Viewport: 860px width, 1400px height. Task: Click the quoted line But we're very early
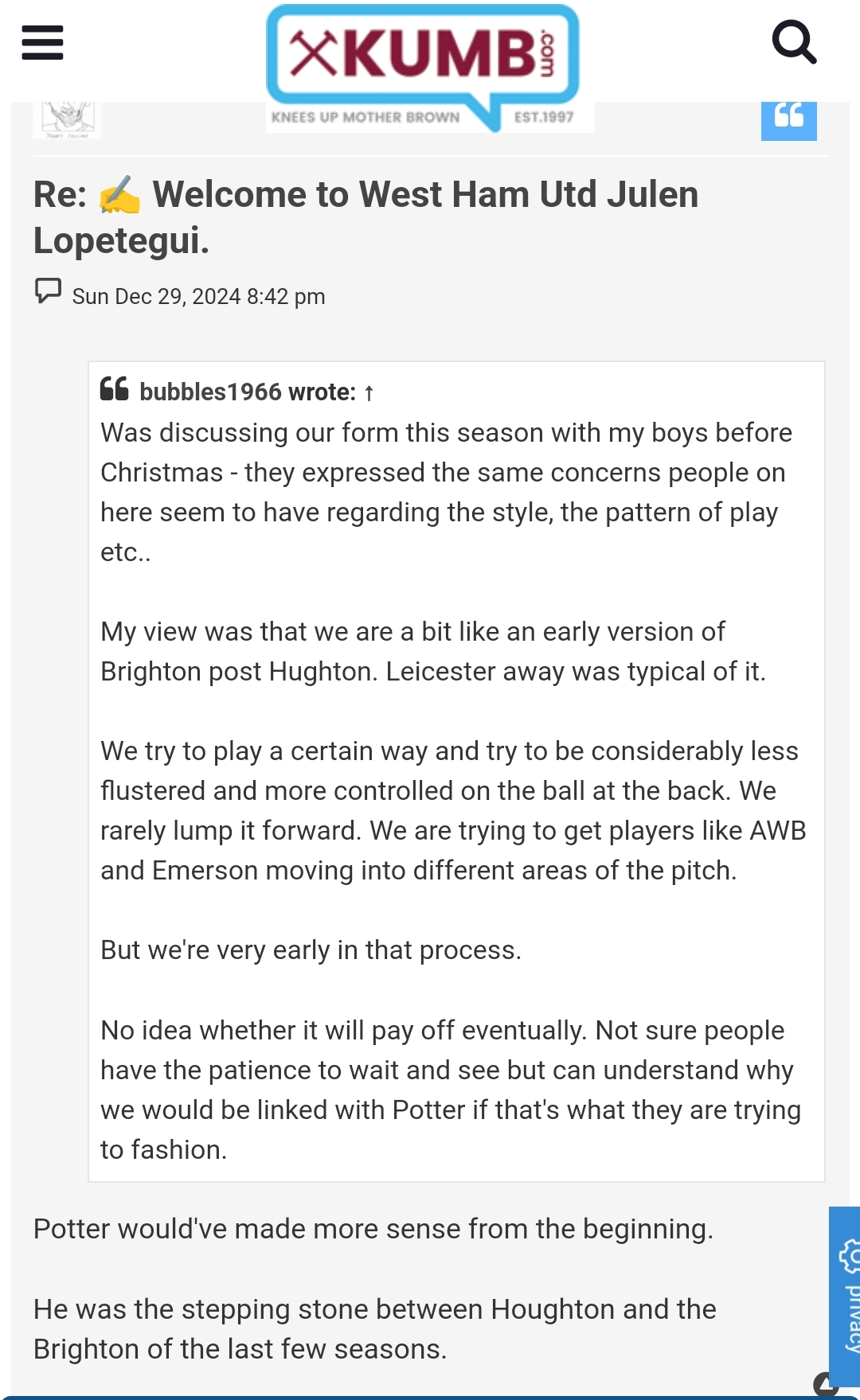pyautogui.click(x=311, y=950)
